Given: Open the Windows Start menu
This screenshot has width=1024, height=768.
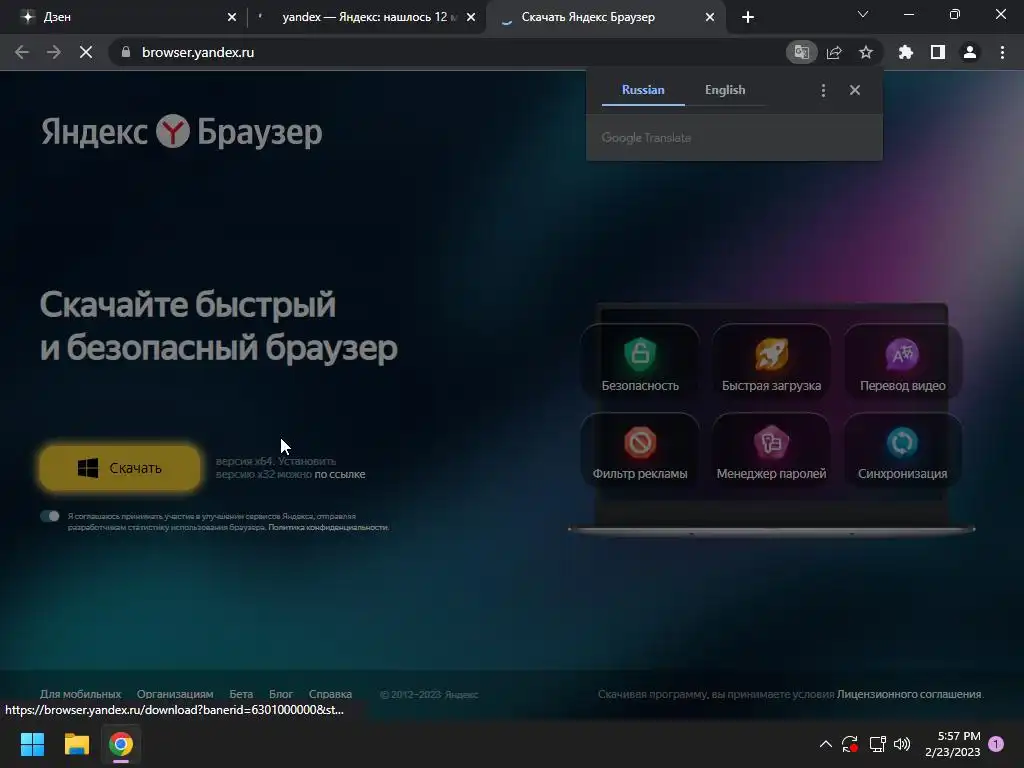Looking at the screenshot, I should click(x=32, y=744).
